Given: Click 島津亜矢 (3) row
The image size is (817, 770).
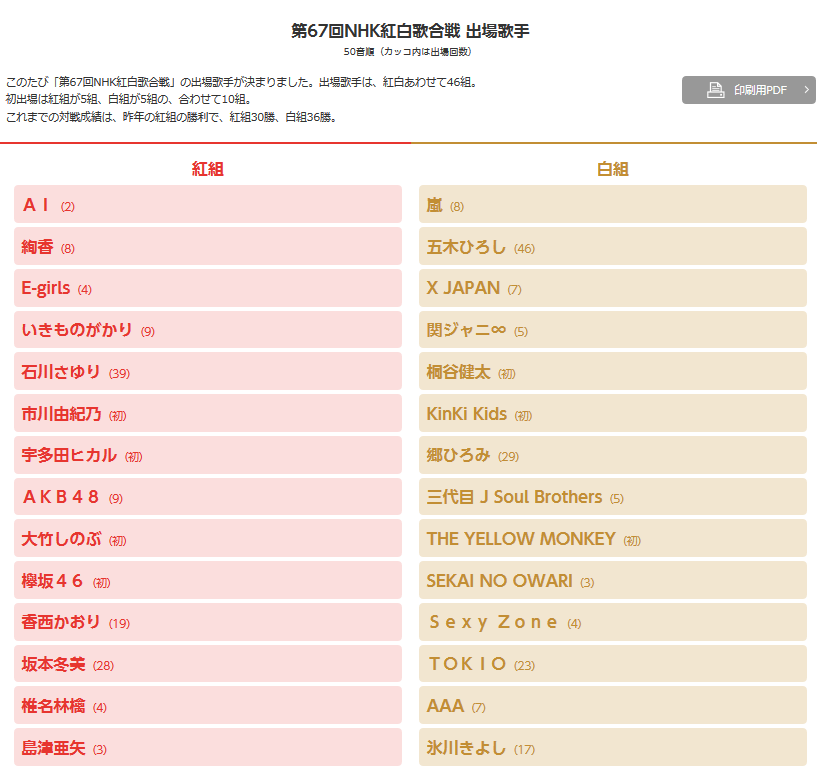Looking at the screenshot, I should point(208,747).
